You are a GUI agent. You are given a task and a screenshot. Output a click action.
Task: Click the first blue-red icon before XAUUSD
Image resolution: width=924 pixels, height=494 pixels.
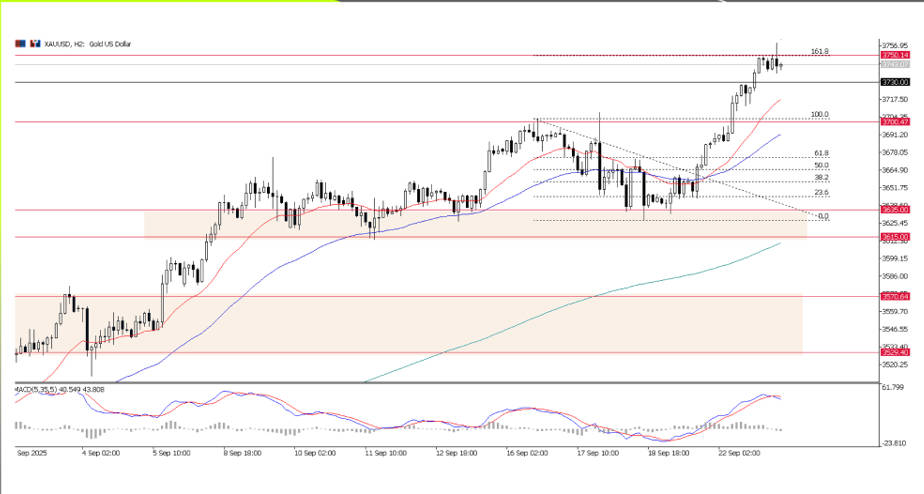20,44
